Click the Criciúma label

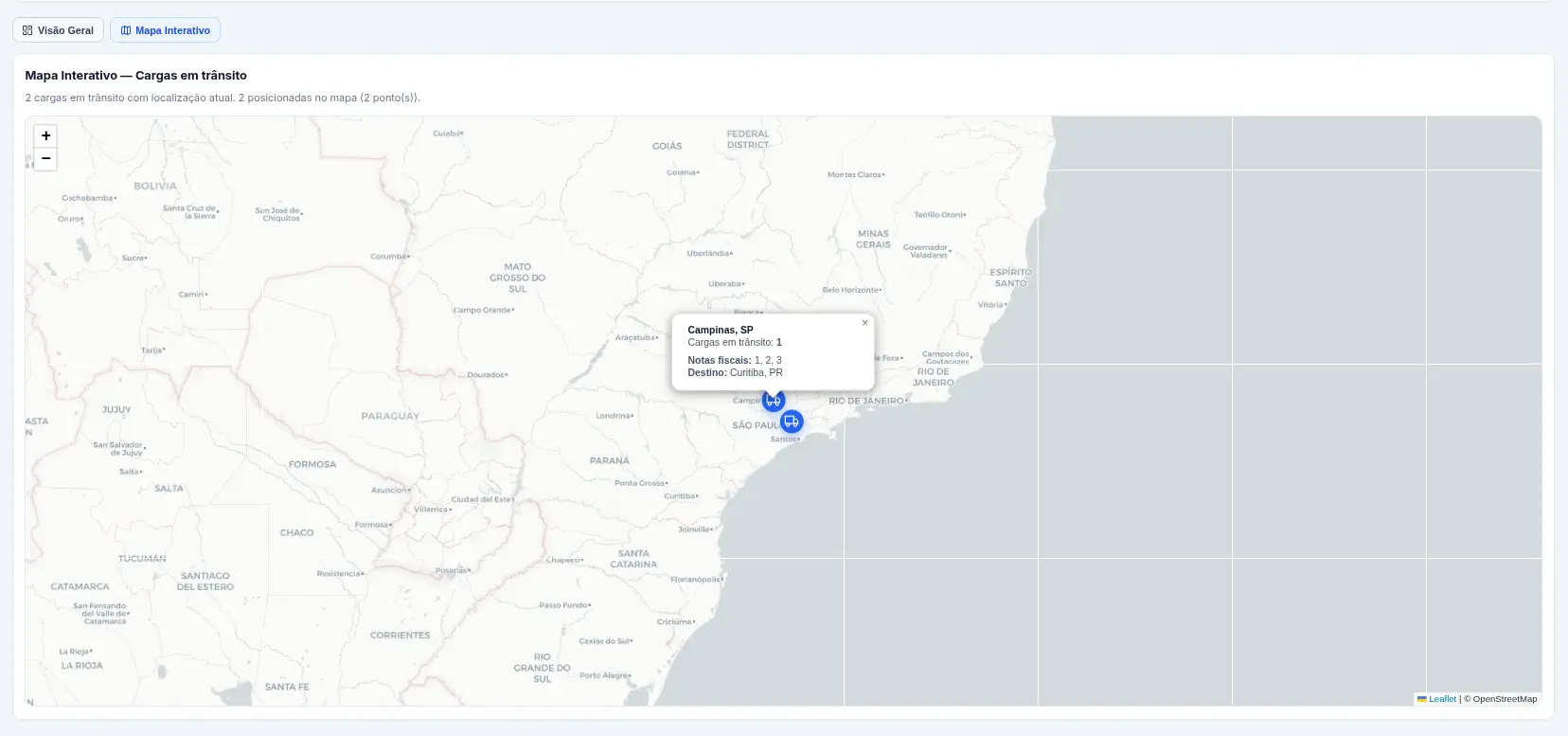675,622
